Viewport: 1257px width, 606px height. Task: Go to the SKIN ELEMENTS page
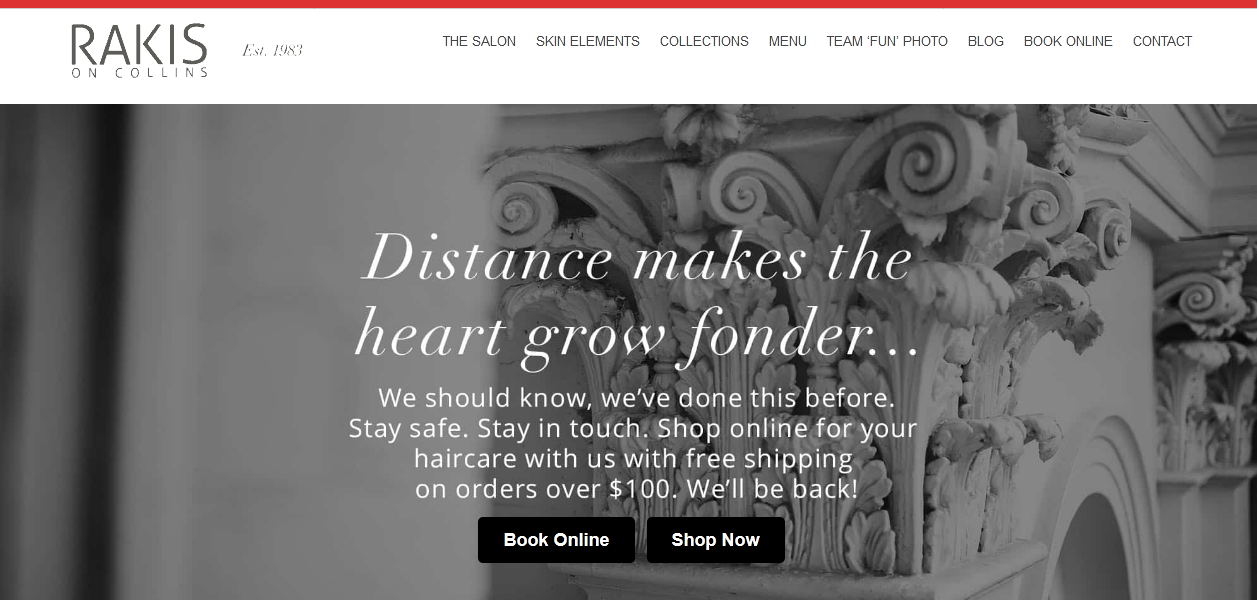click(x=588, y=41)
